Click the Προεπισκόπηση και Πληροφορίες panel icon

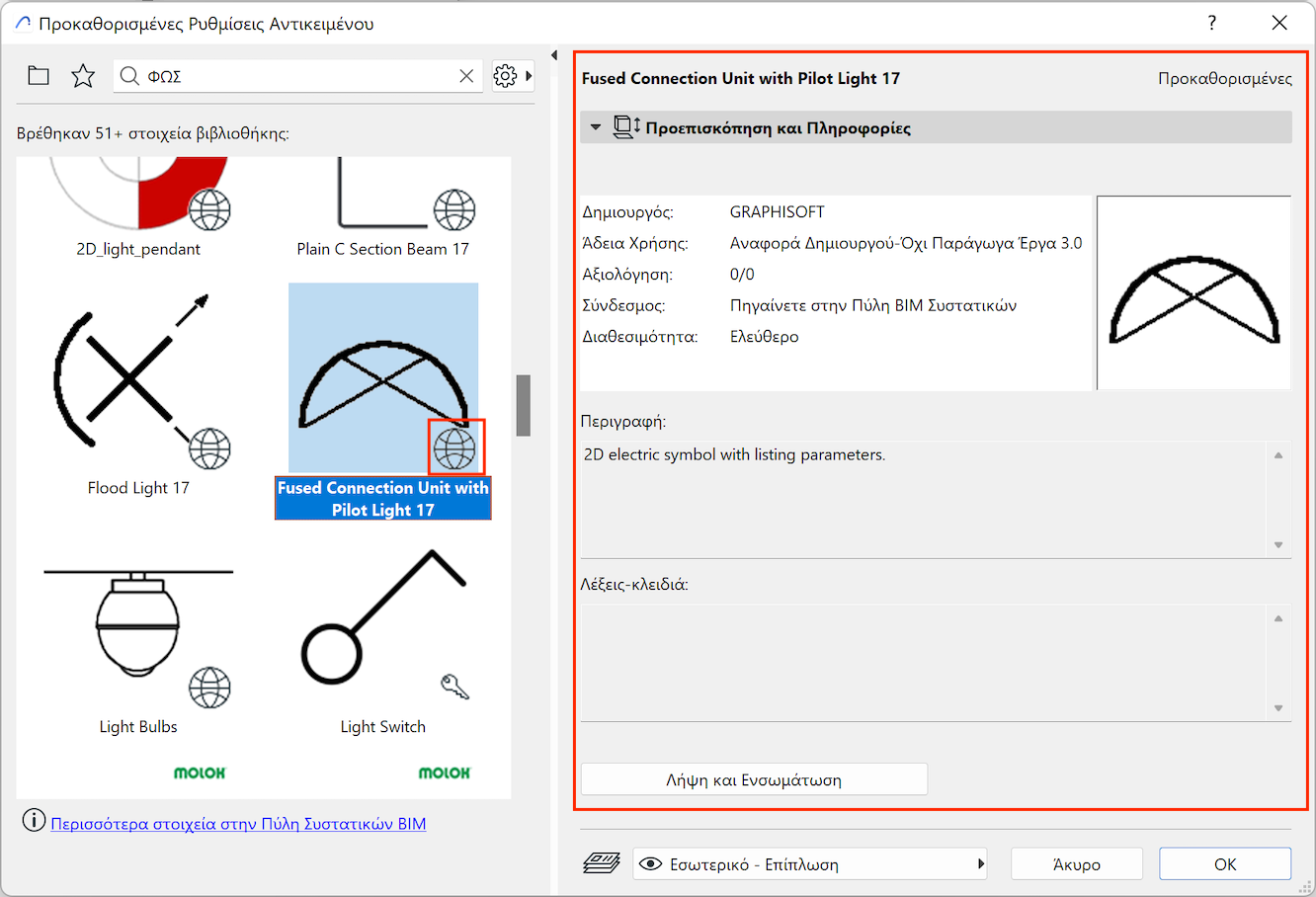coord(626,127)
